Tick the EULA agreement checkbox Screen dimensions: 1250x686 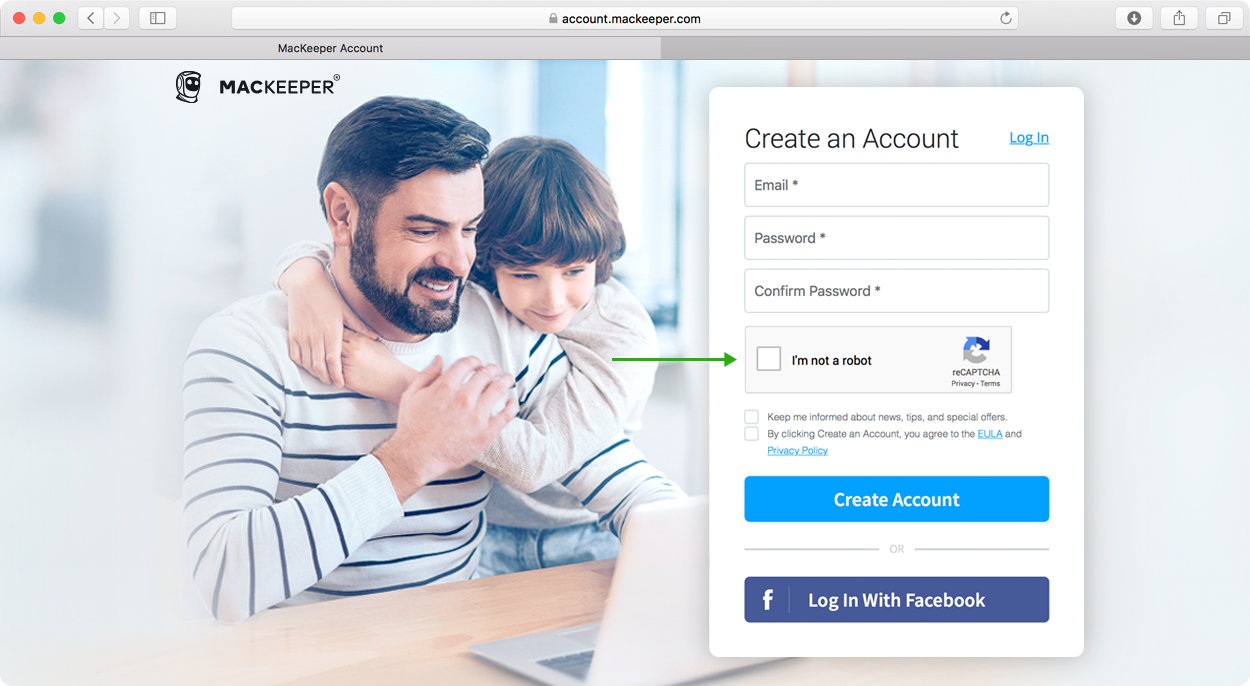[x=751, y=434]
